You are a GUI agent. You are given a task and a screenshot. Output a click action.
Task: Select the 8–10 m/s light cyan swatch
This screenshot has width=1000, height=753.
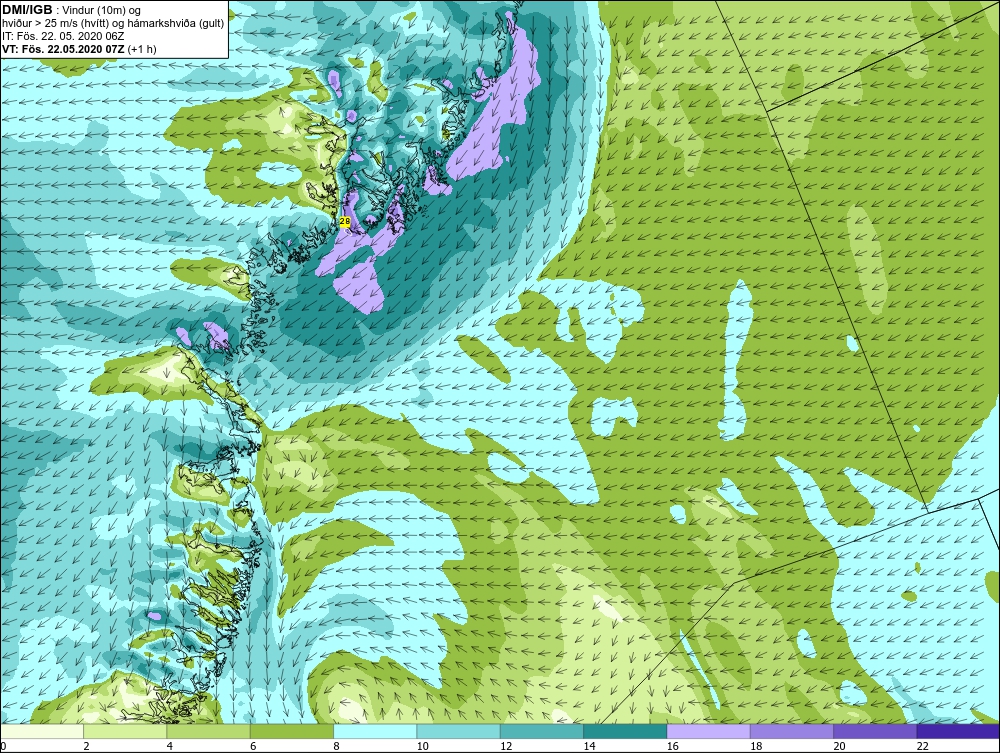coord(375,731)
